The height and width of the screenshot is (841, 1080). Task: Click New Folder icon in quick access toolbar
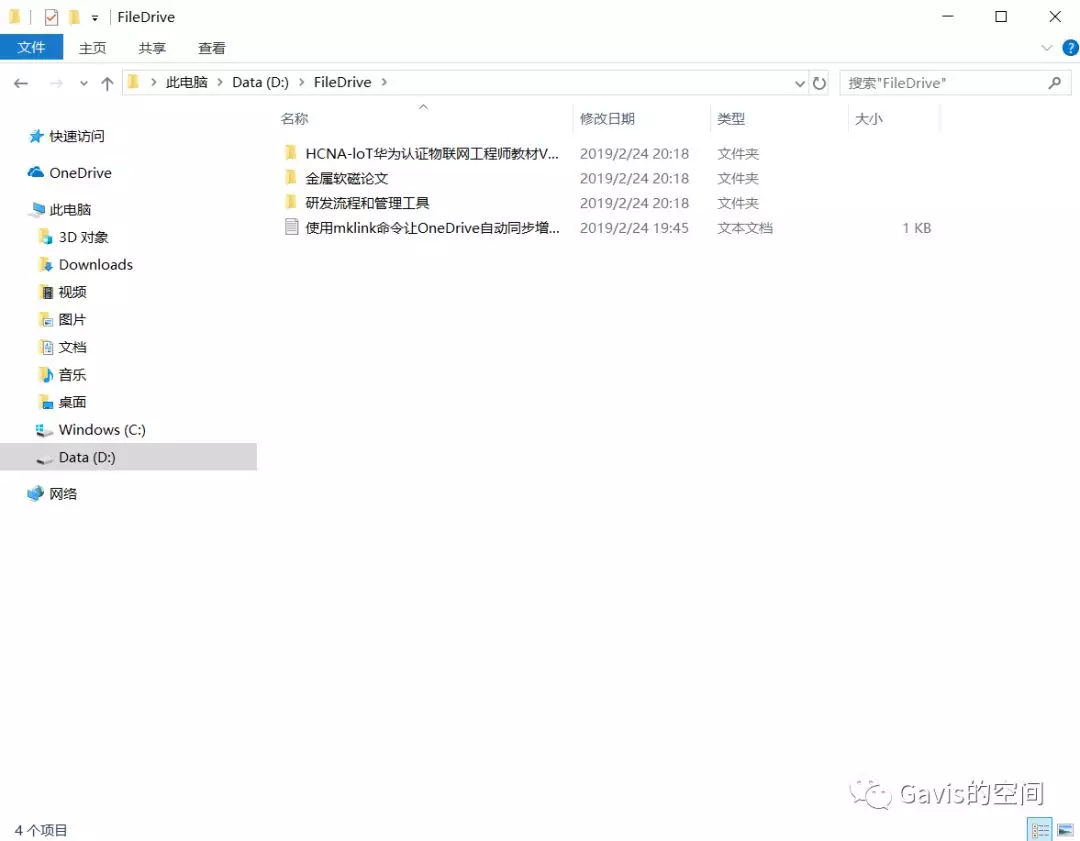click(x=74, y=17)
